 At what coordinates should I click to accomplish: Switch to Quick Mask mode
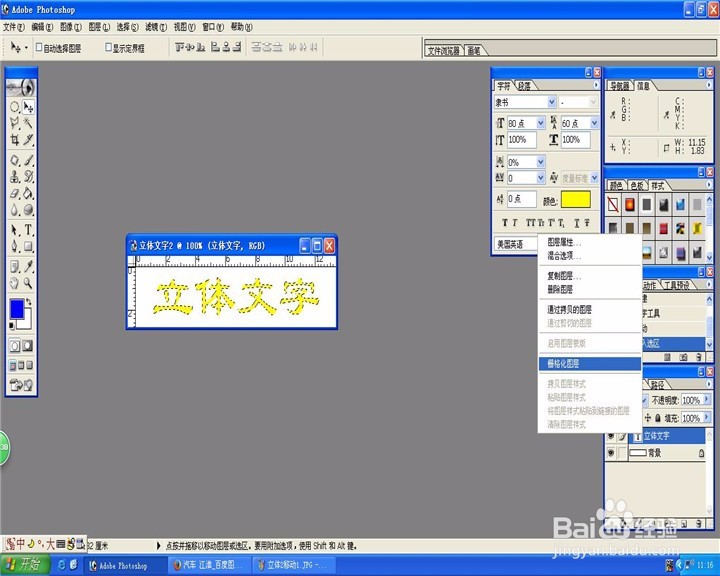tap(28, 345)
